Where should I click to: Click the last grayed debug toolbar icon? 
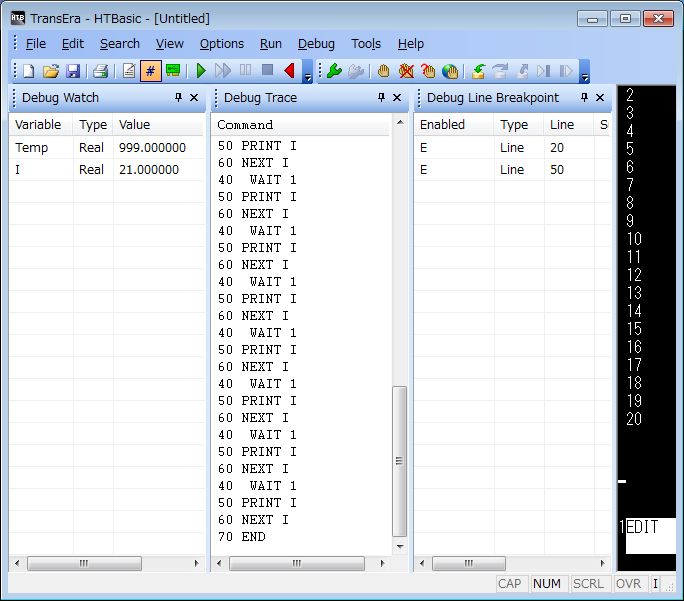coord(566,71)
